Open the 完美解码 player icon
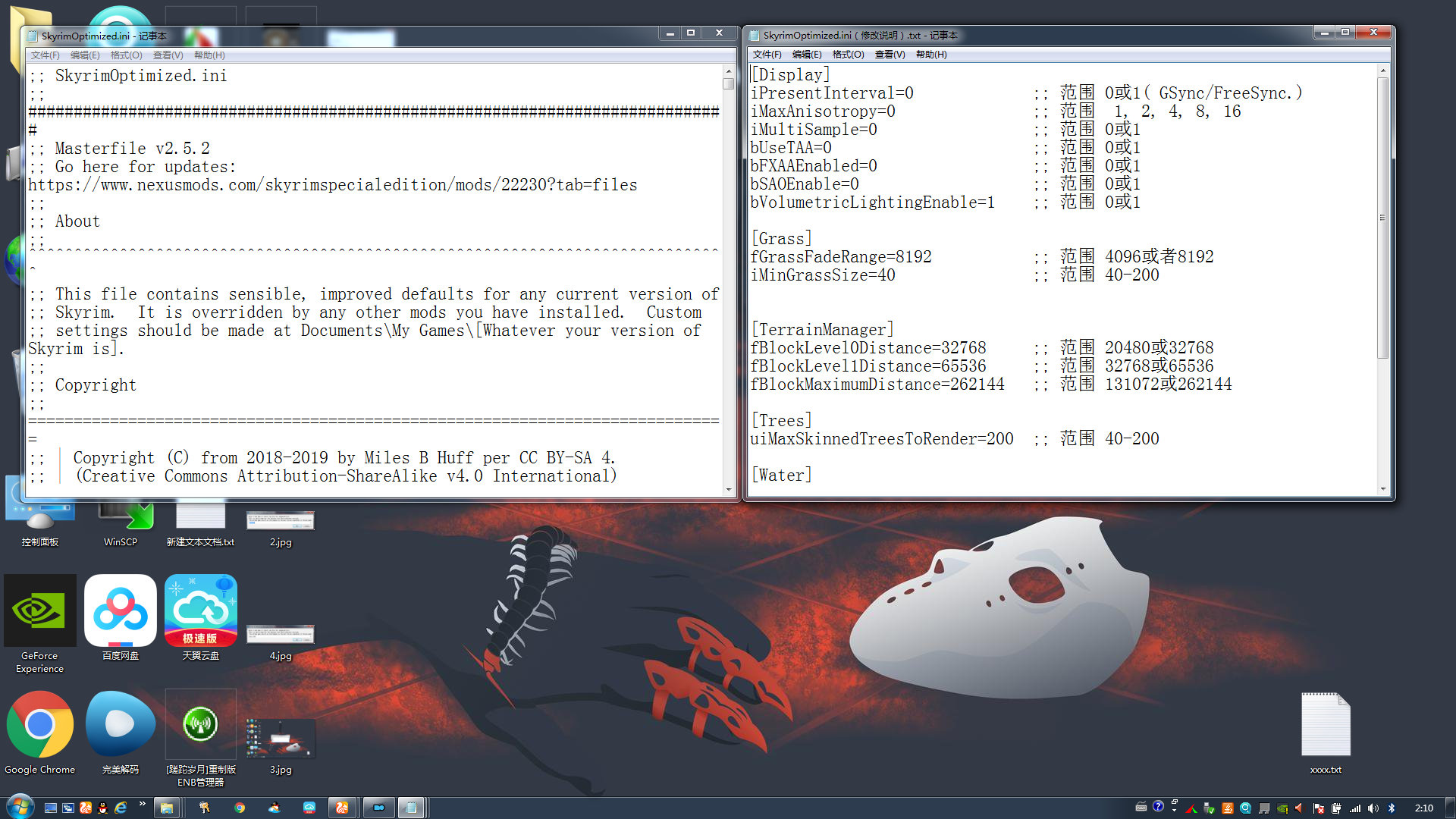The image size is (1456, 819). coord(121,725)
